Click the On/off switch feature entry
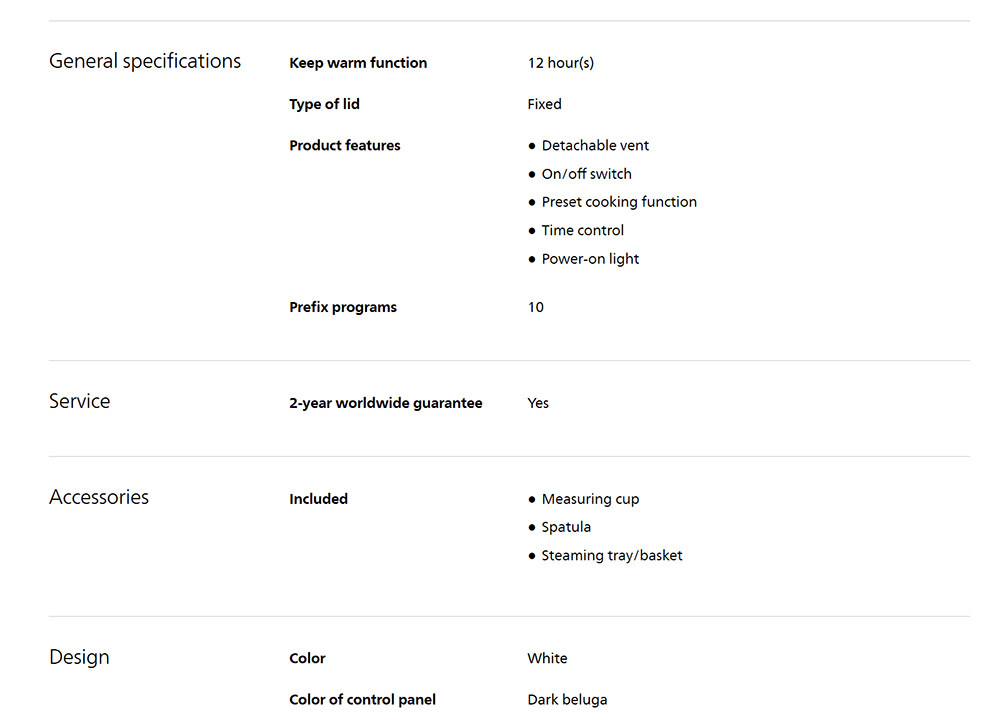Viewport: 995px width, 726px height. (x=586, y=174)
